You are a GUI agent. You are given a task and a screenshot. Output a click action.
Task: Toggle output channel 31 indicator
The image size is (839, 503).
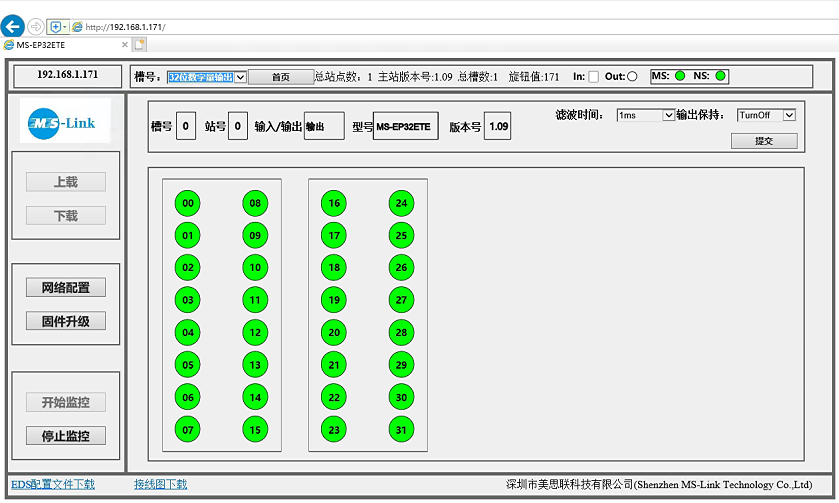(x=401, y=430)
